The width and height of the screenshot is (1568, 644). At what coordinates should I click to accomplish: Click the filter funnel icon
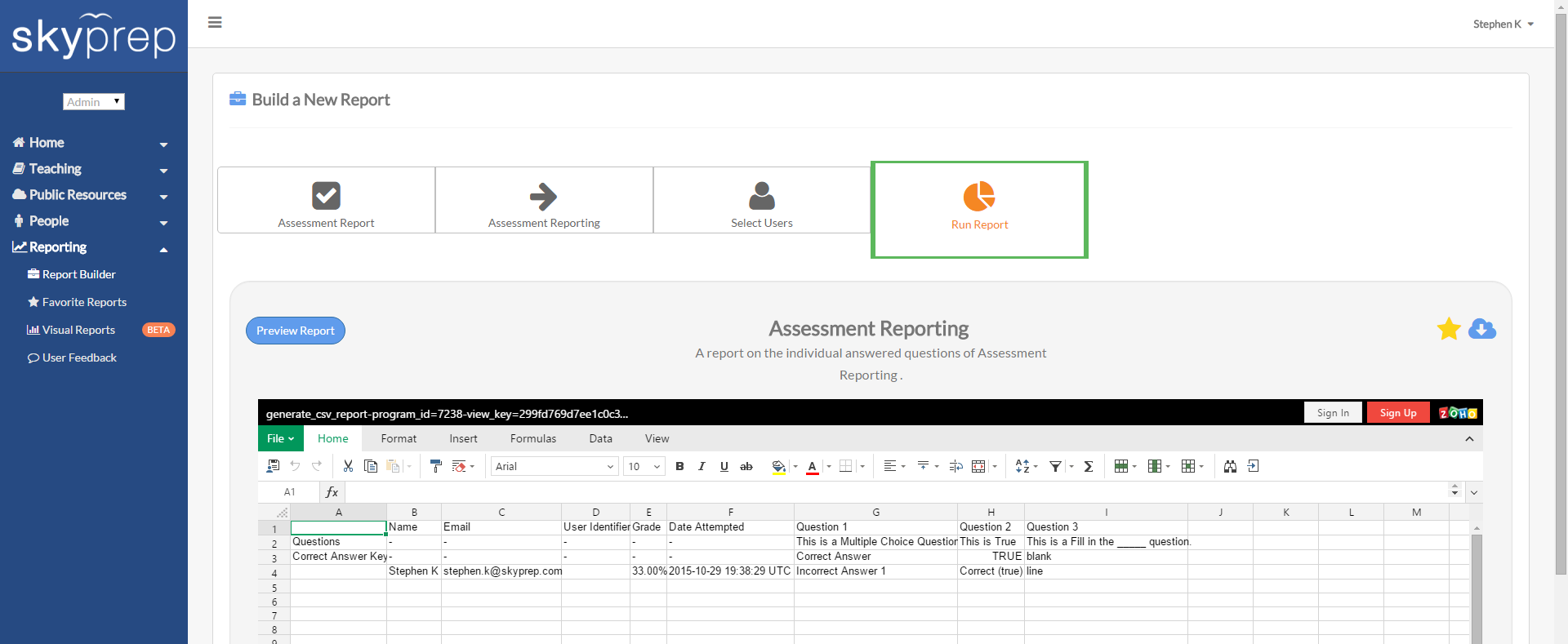(1055, 466)
